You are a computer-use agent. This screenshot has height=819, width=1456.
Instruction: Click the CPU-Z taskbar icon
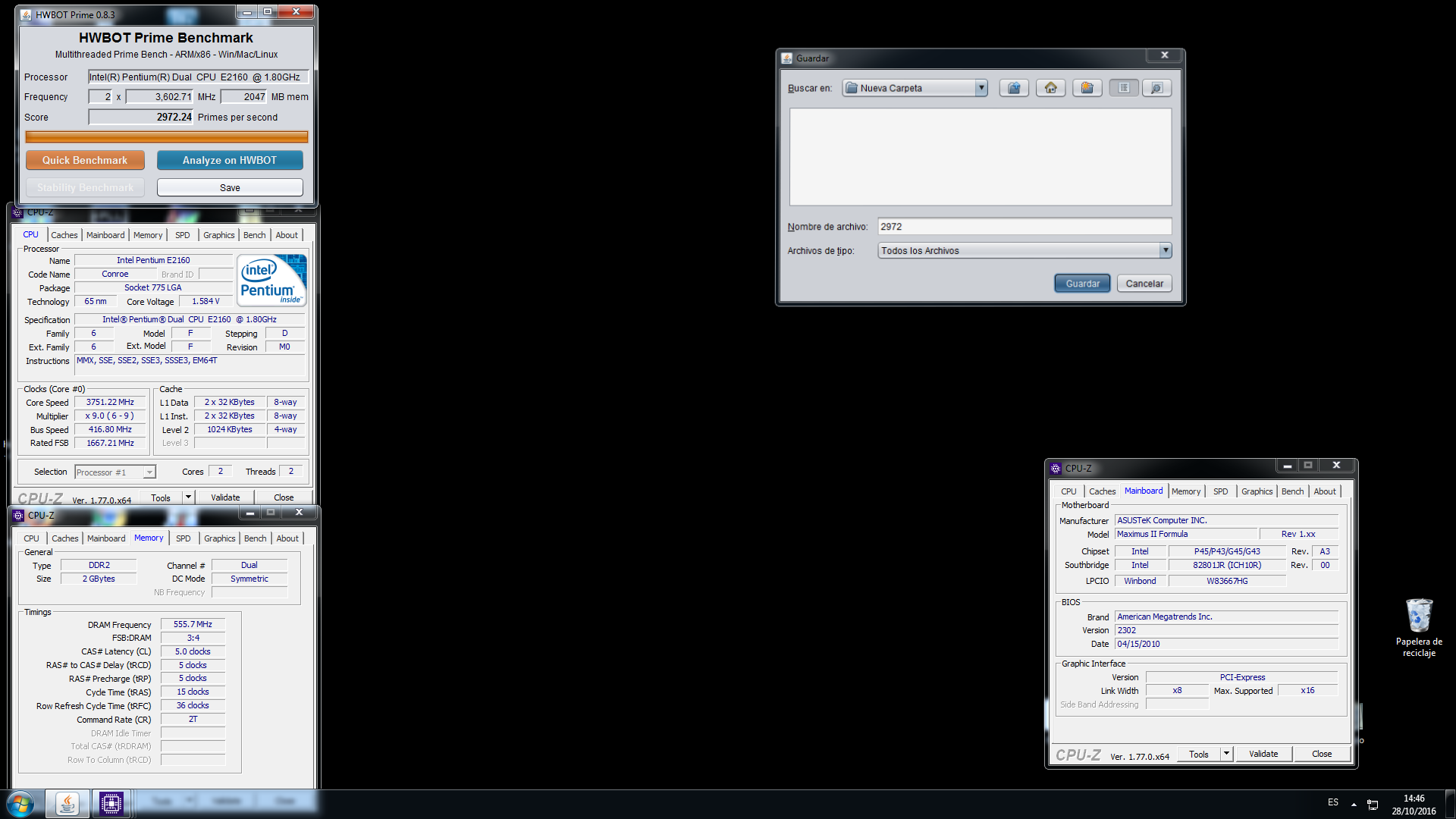click(x=111, y=804)
